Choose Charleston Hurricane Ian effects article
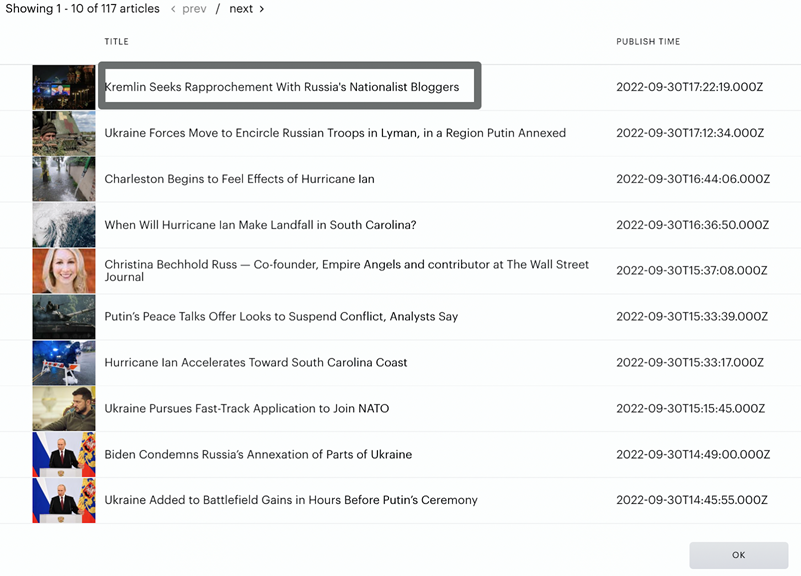 coord(240,179)
